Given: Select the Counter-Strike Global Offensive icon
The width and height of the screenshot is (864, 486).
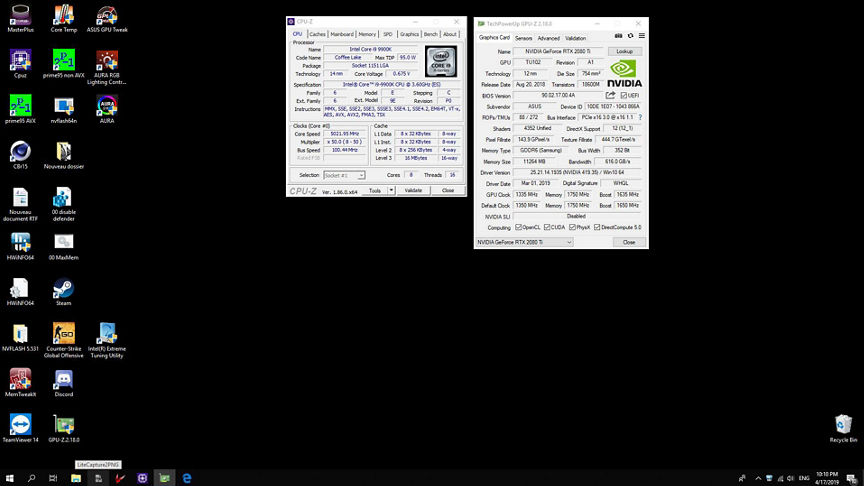Looking at the screenshot, I should 63,334.
